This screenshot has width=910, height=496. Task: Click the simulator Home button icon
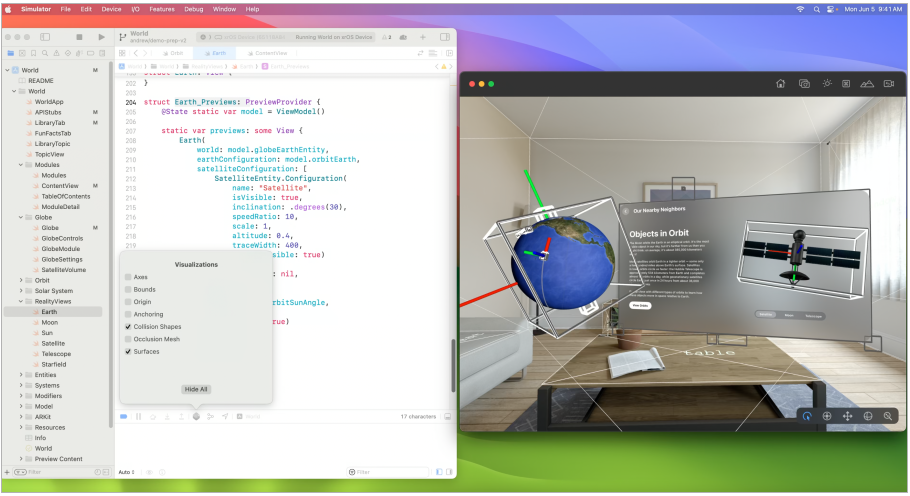coord(780,84)
